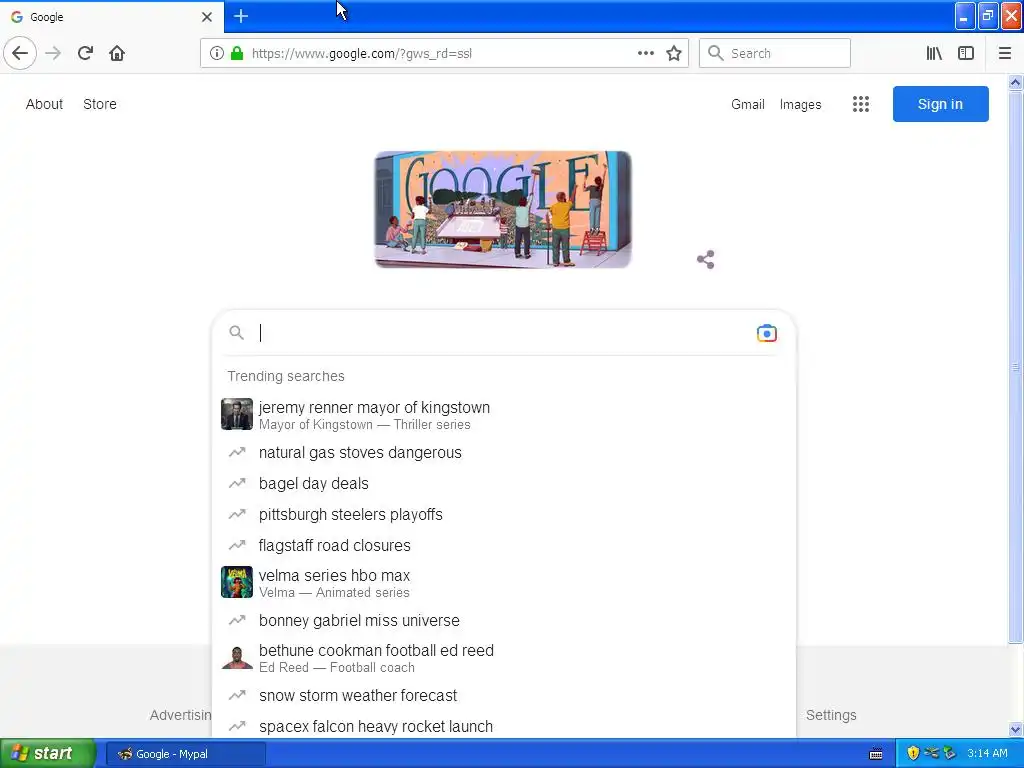Viewport: 1024px width, 768px height.
Task: Reload the current page
Action: [x=85, y=53]
